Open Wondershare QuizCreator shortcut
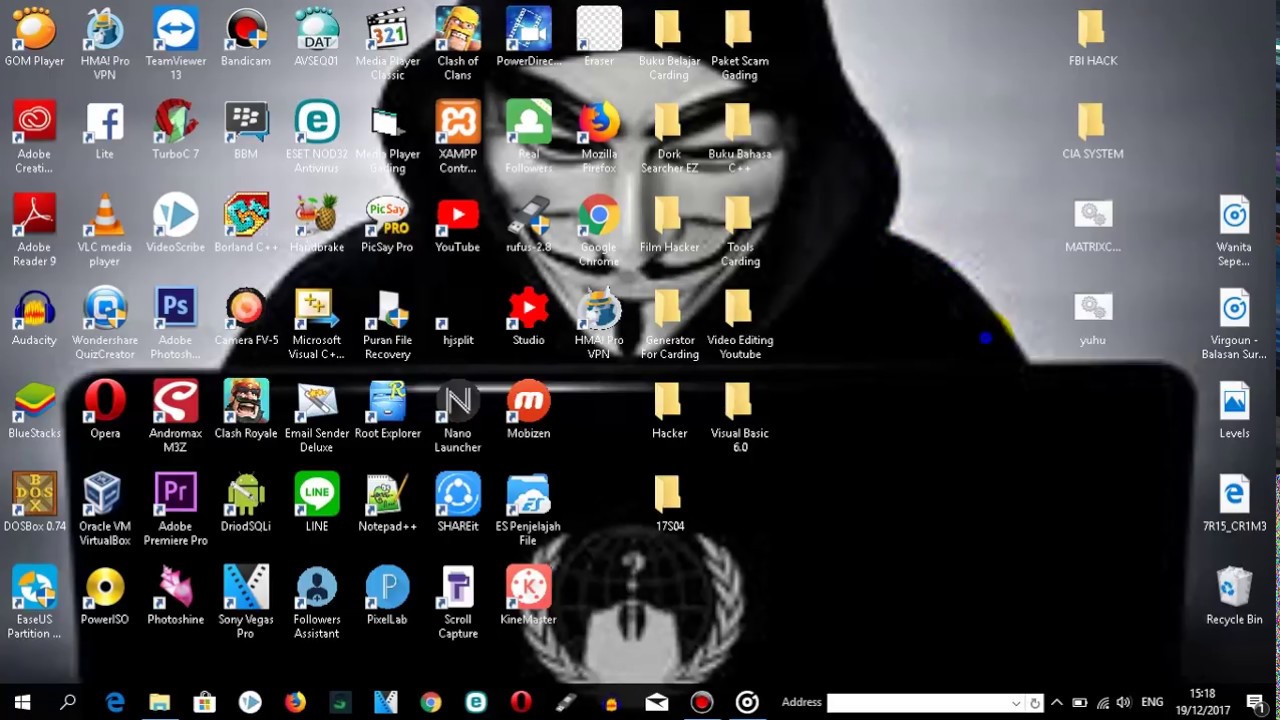The image size is (1280, 720). (x=105, y=323)
